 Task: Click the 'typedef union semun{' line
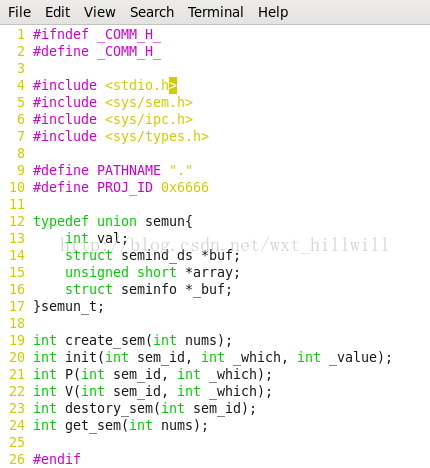(x=113, y=221)
